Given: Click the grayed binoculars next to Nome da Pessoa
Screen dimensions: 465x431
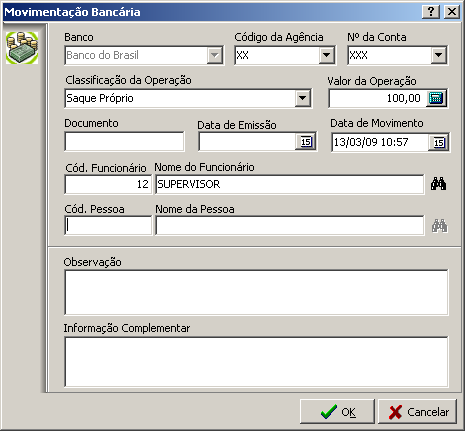Looking at the screenshot, I should pos(440,226).
